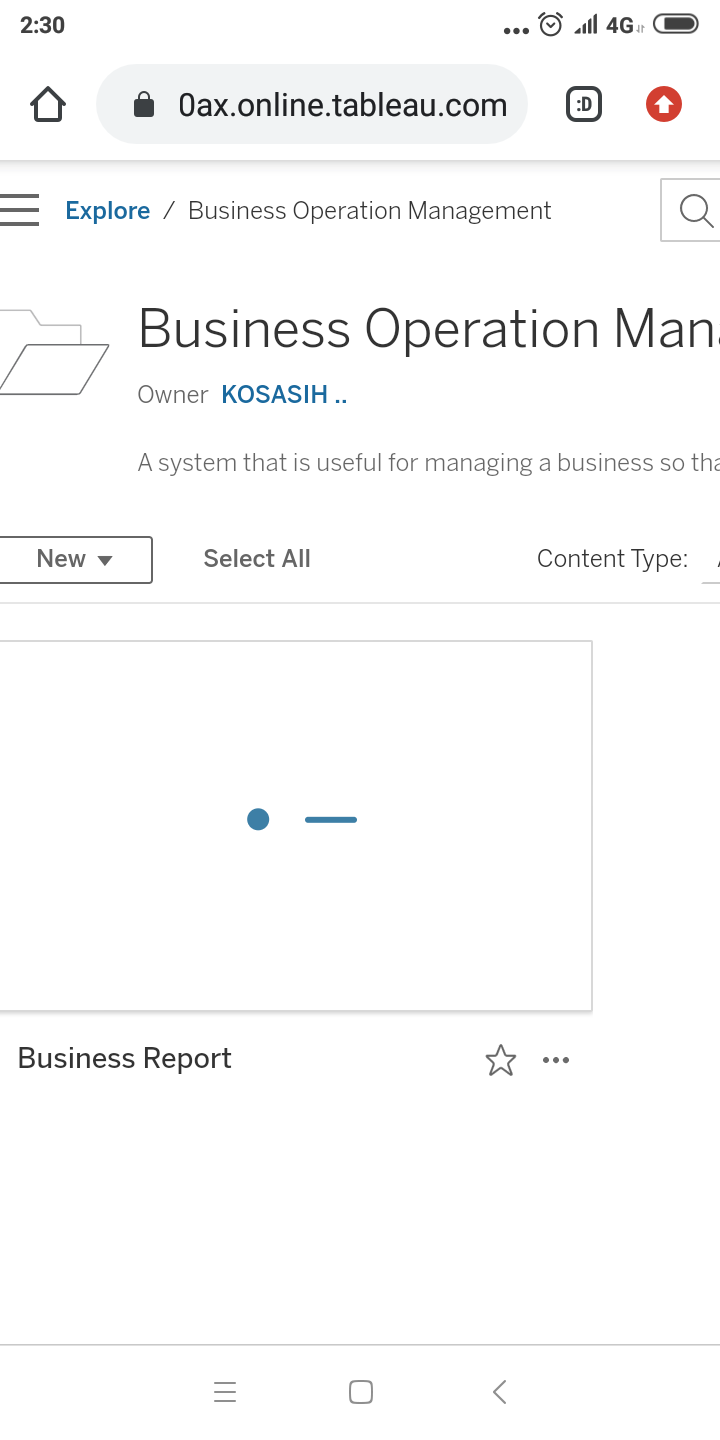
Task: Favorite the Business Report workbook
Action: (500, 1060)
